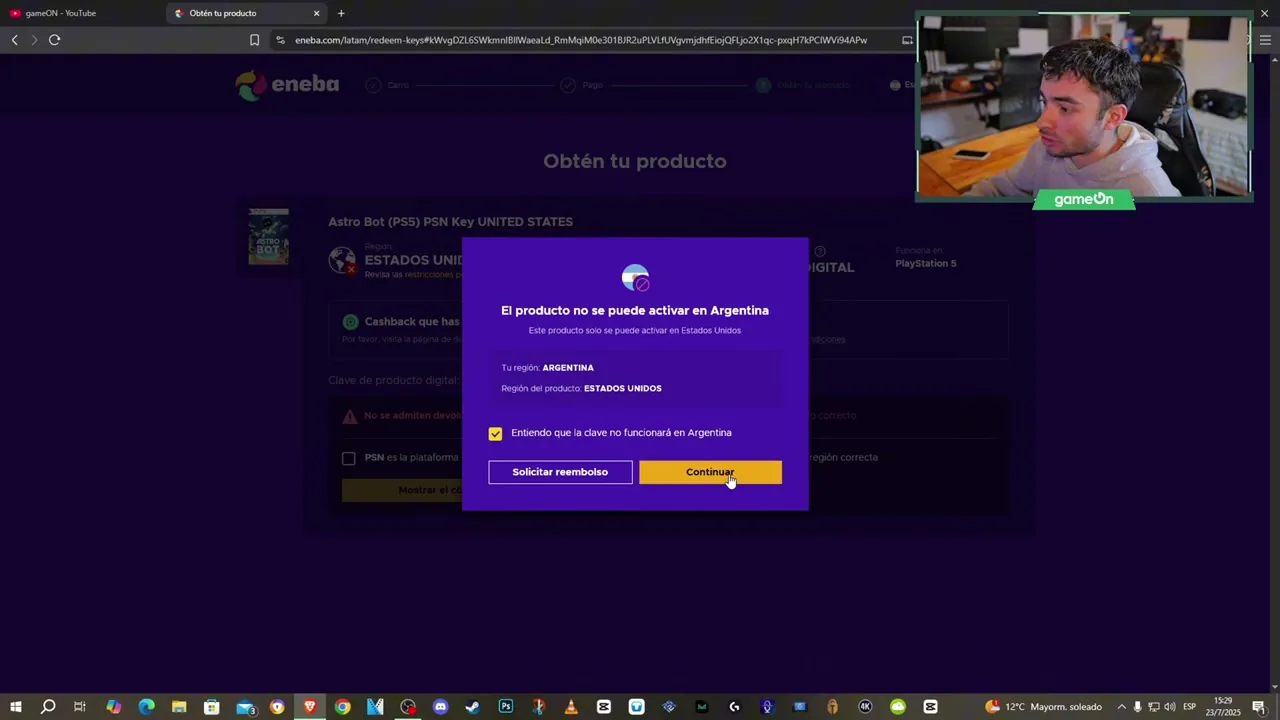Reload the current page
Image resolution: width=1280 pixels, height=720 pixels.
[54, 40]
